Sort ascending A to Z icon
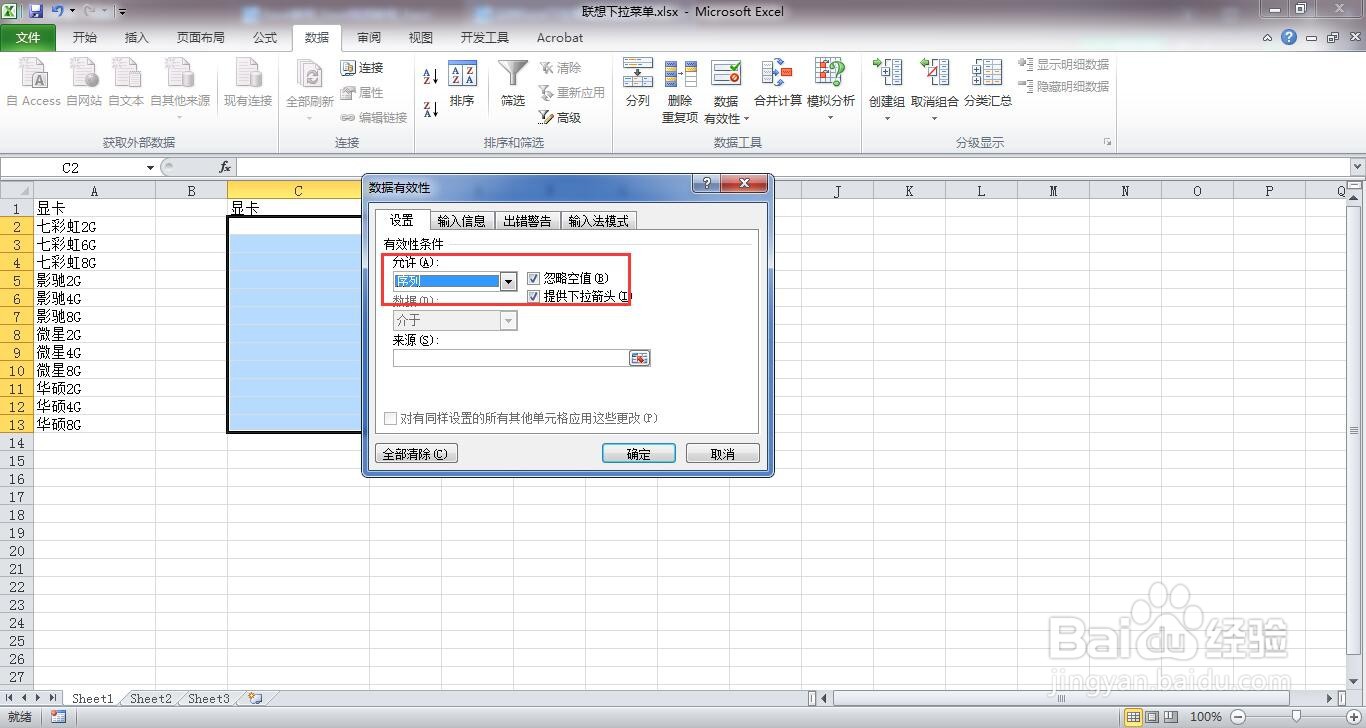The width and height of the screenshot is (1366, 728). click(x=431, y=77)
